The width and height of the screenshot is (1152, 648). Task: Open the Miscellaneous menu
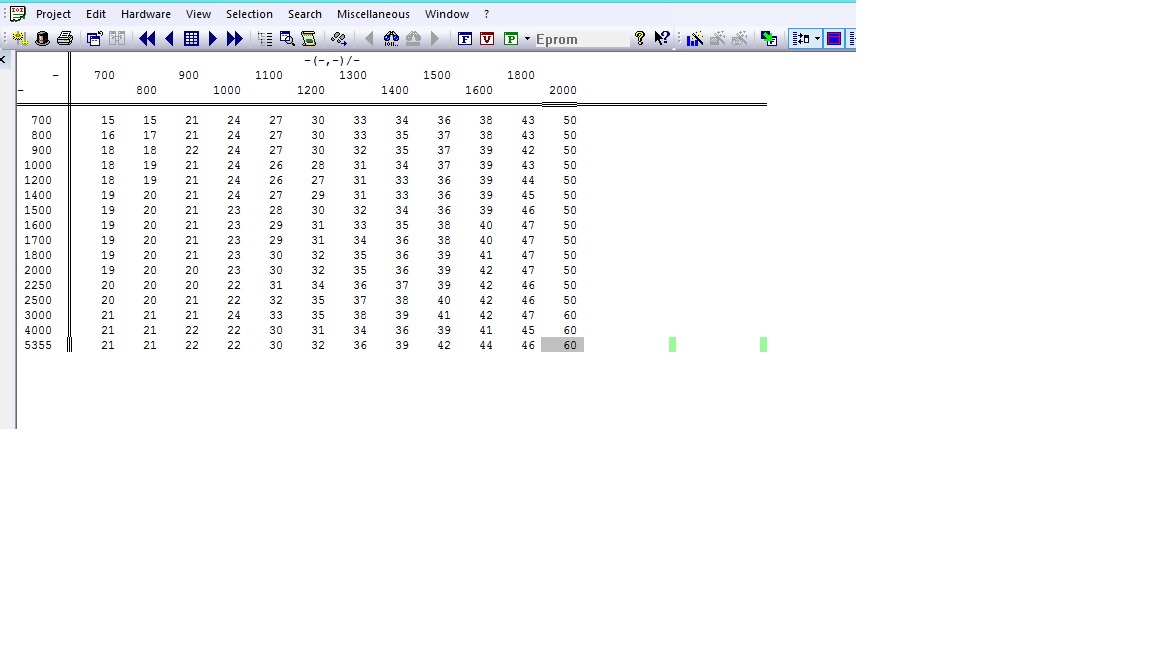coord(373,14)
